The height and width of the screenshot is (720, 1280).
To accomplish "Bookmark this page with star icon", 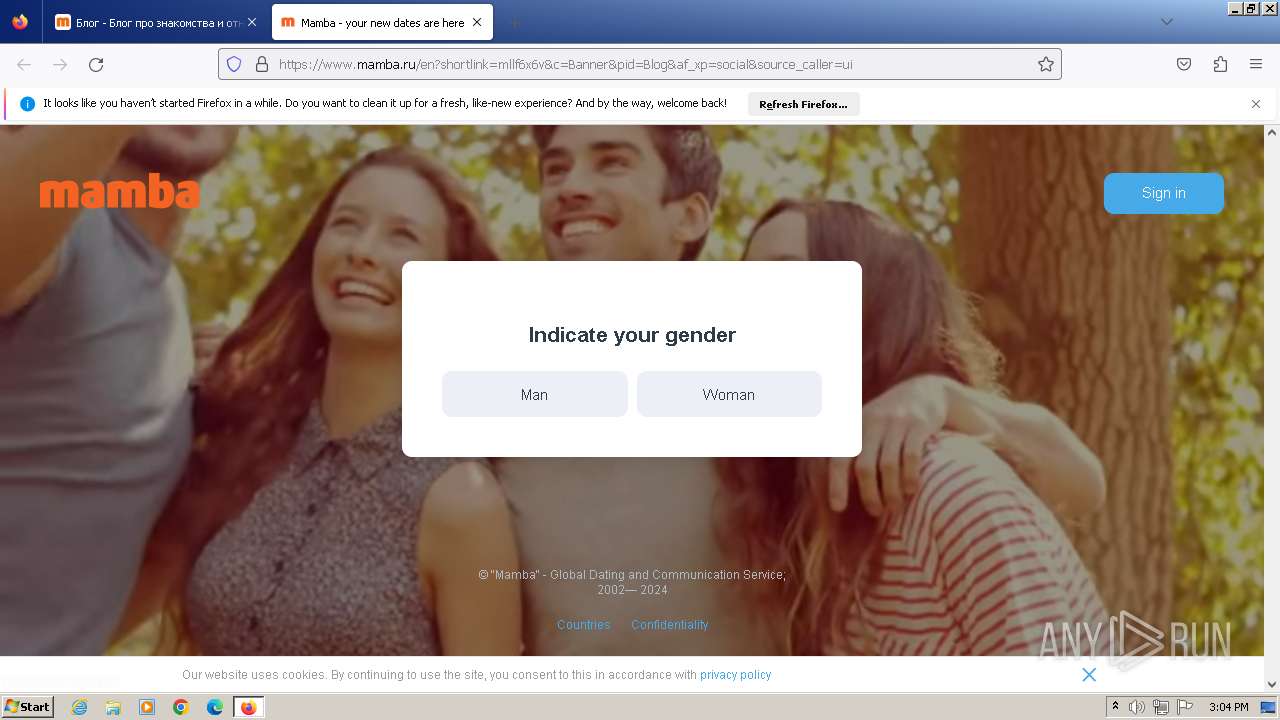I will (1046, 64).
